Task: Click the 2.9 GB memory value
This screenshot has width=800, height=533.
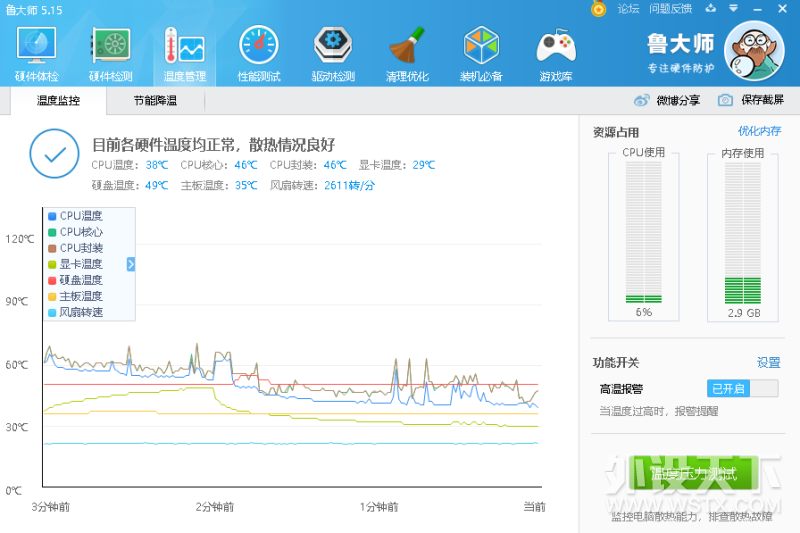Action: pos(743,313)
